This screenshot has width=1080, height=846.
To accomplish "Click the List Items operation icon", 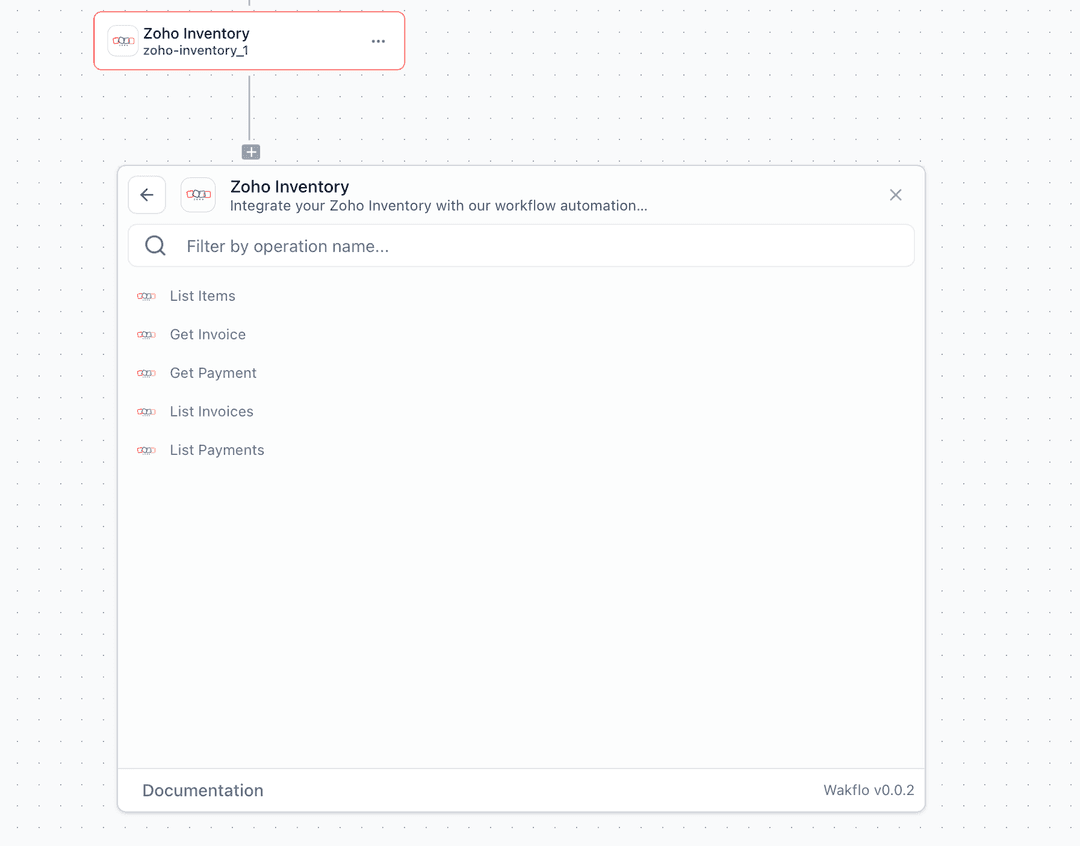I will (x=146, y=296).
